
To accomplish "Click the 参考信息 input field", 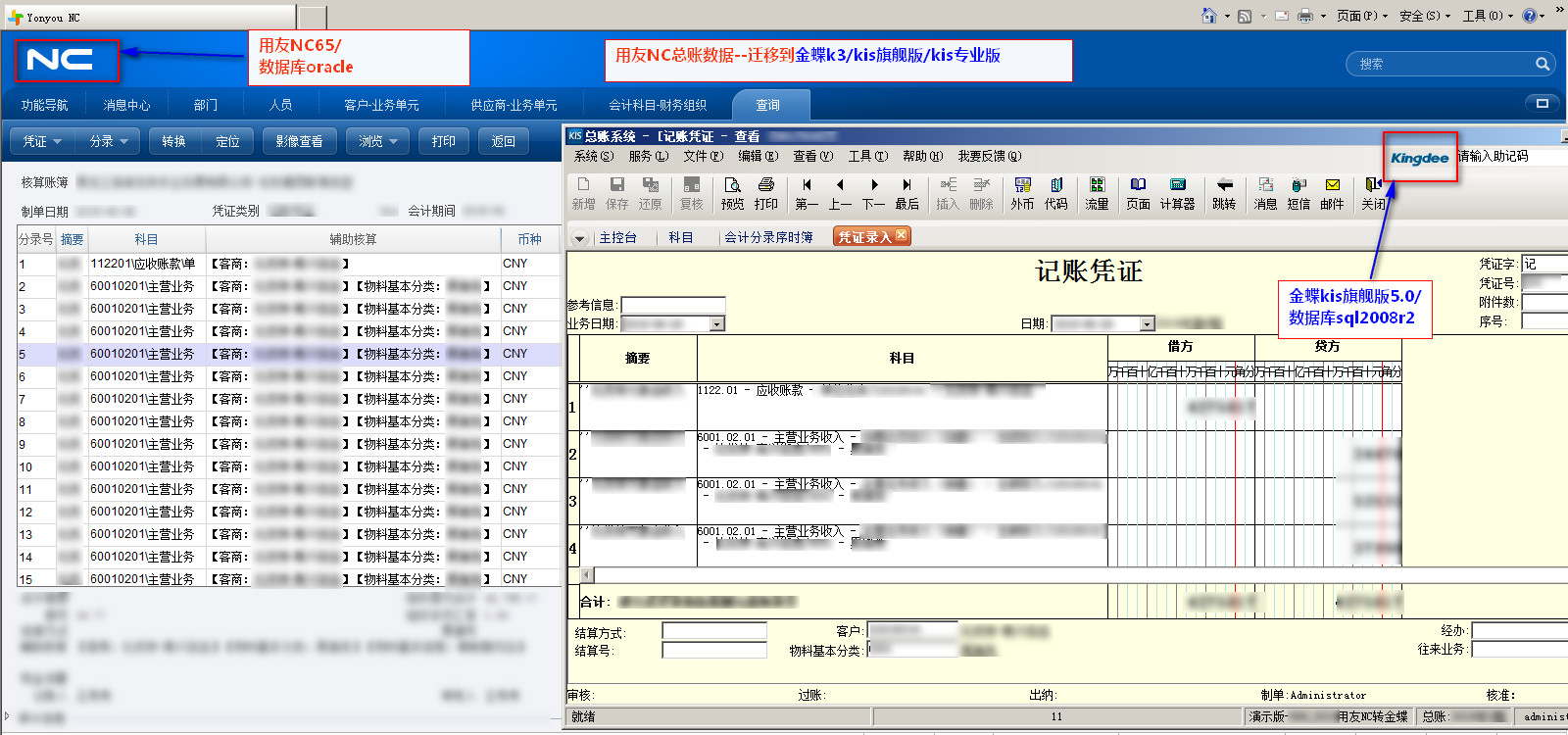I will coord(673,305).
